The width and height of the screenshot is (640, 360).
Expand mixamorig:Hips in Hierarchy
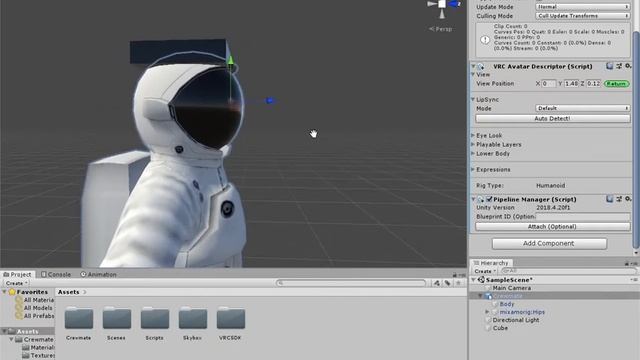click(x=487, y=312)
